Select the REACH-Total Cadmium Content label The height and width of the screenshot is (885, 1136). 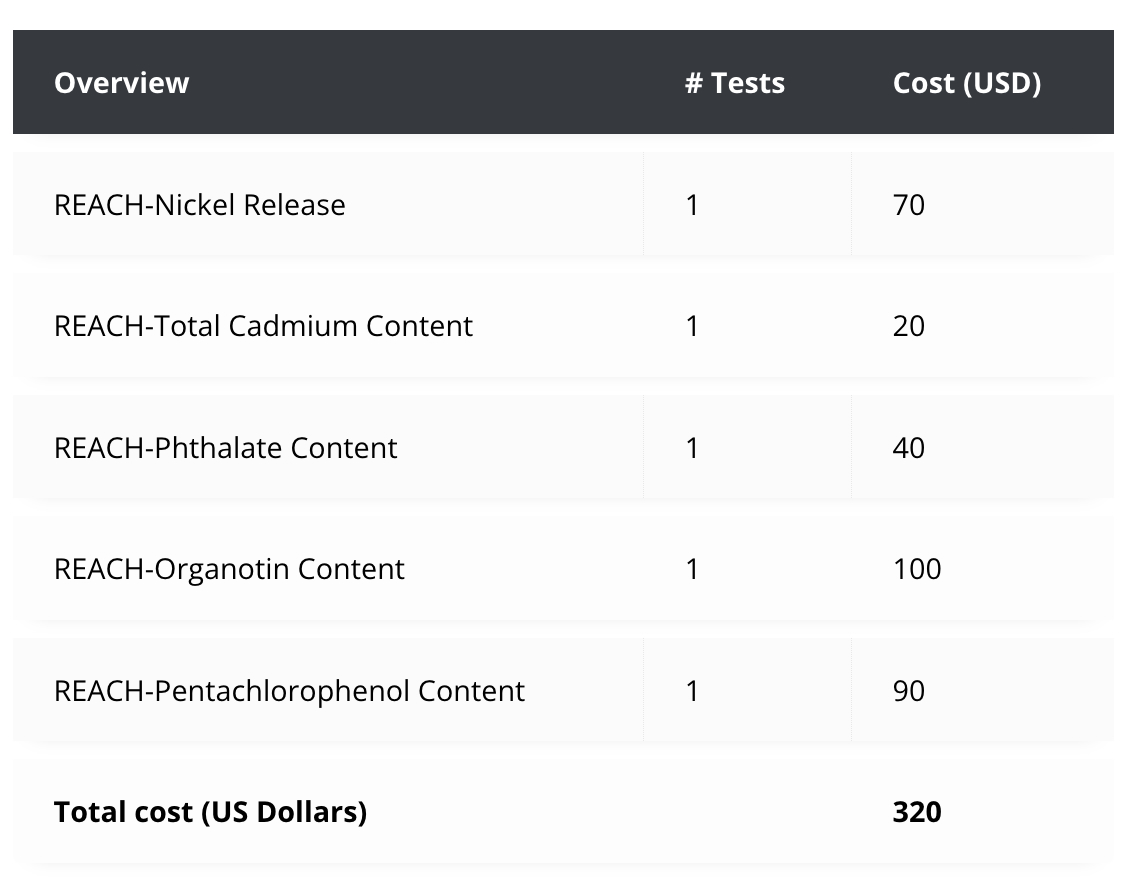[x=264, y=326]
